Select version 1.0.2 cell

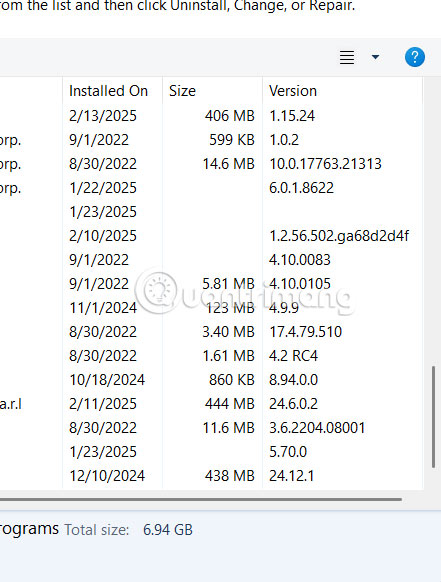284,140
